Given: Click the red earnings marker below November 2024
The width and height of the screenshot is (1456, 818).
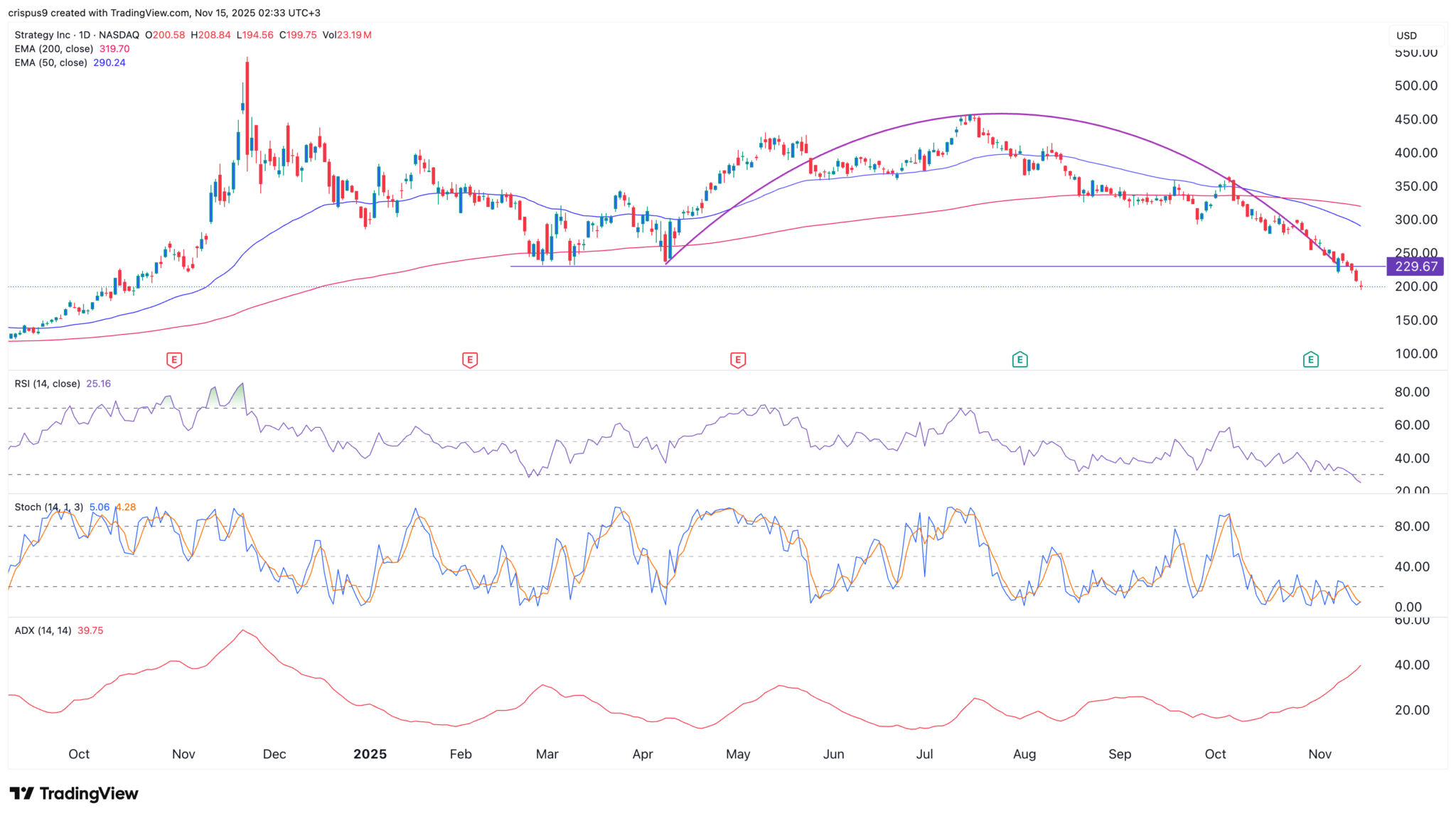Looking at the screenshot, I should coord(173,360).
